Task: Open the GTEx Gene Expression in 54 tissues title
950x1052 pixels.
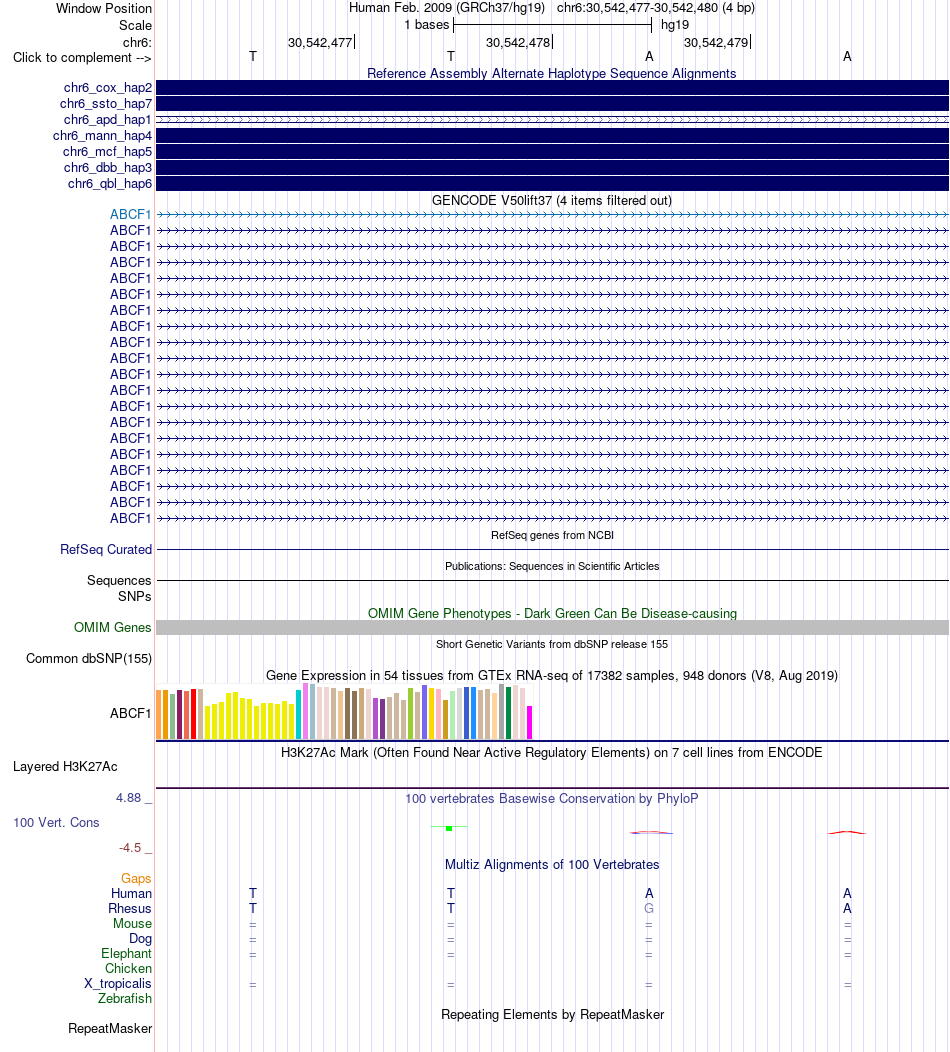Action: point(551,676)
